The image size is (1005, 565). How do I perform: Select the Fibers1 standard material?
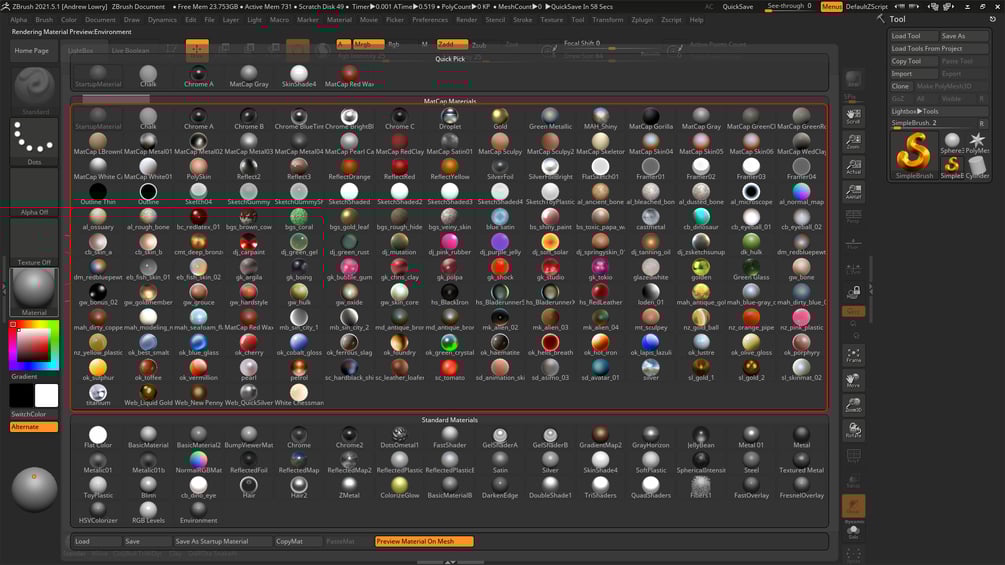tap(701, 485)
